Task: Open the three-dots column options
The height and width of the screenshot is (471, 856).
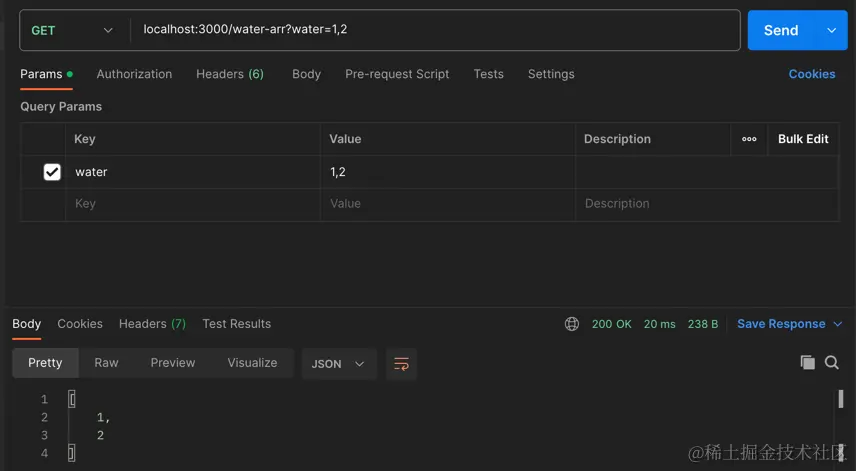Action: 749,139
